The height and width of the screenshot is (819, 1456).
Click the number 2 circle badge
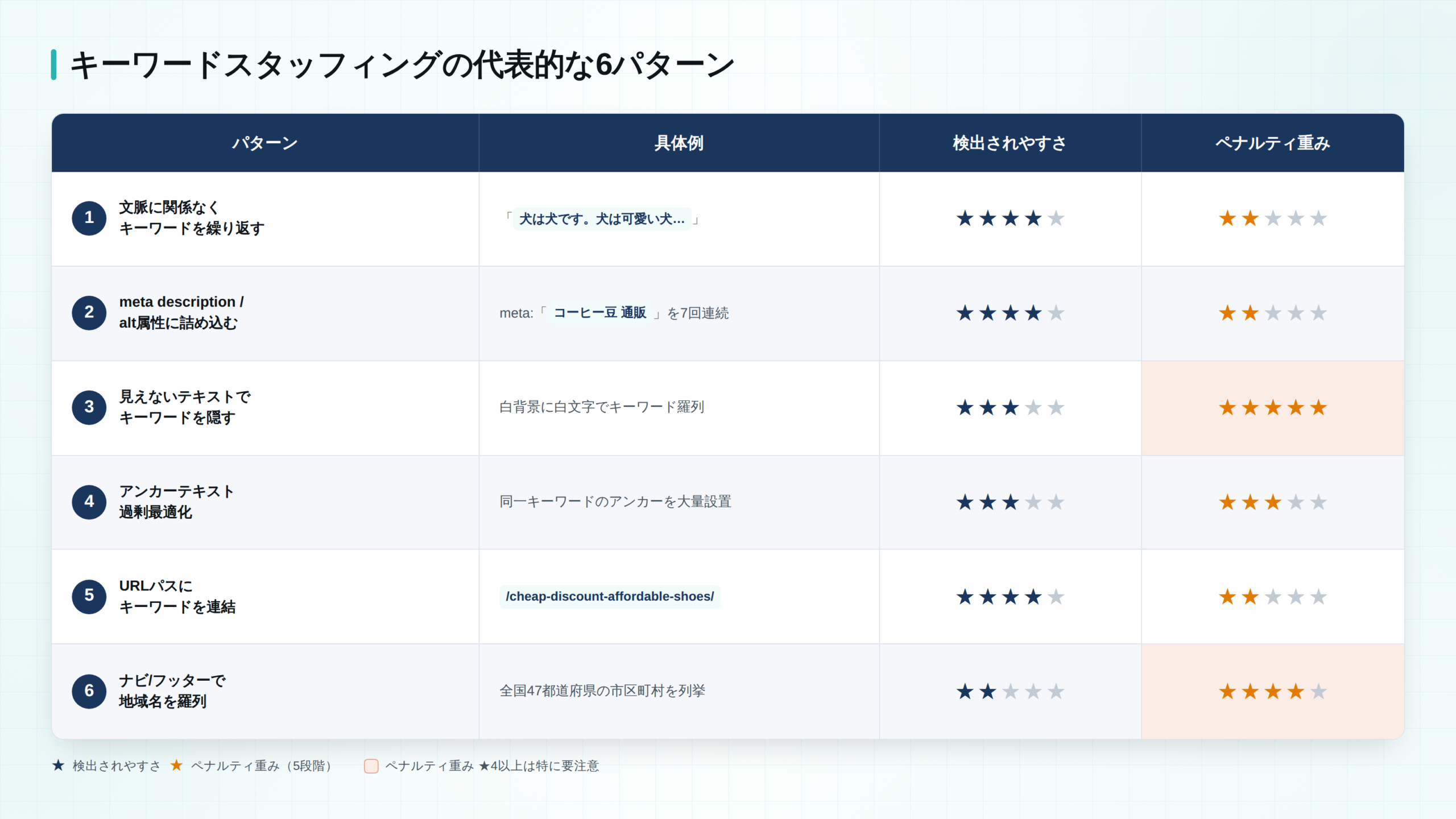click(89, 312)
